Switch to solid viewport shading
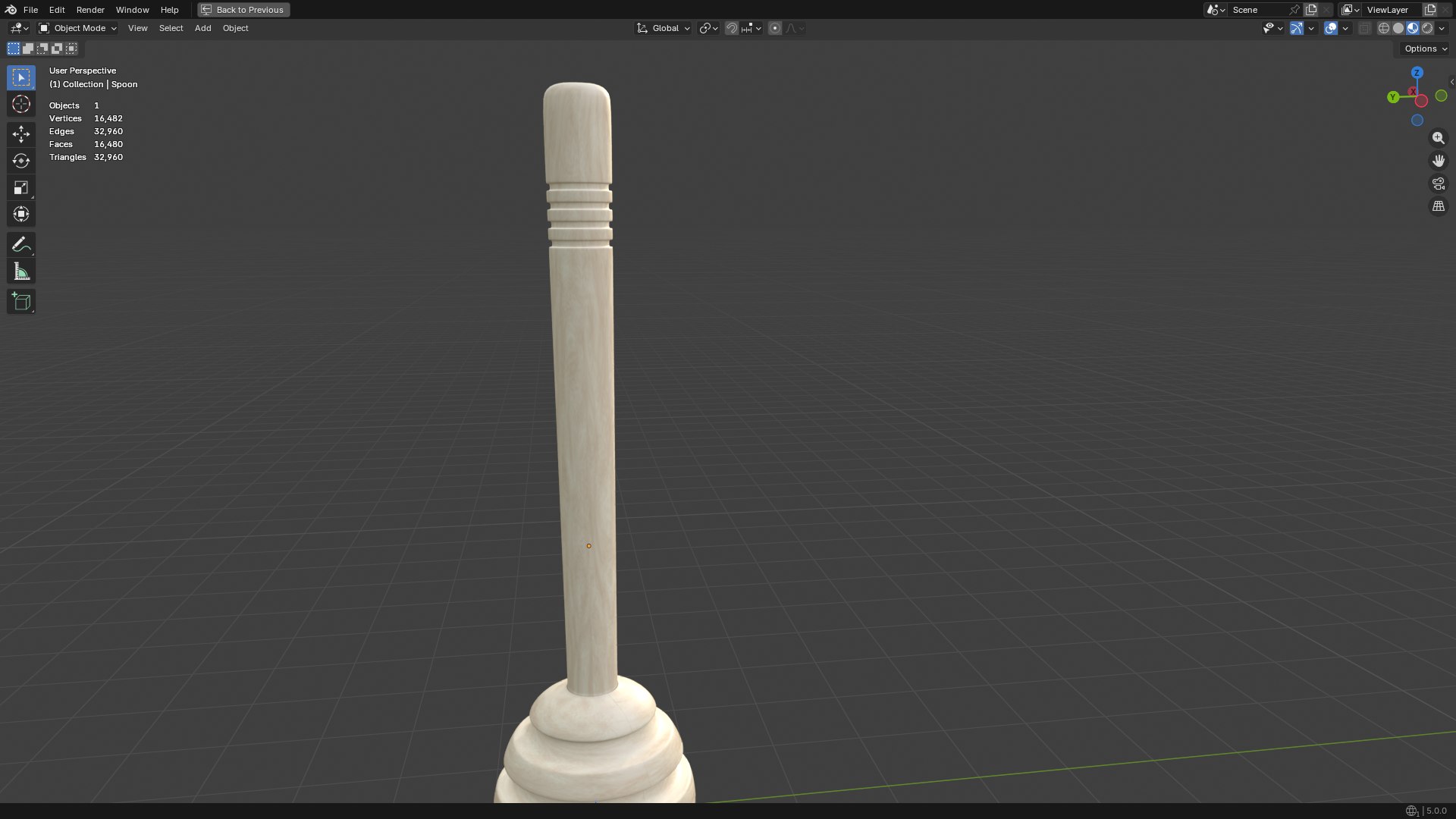1456x819 pixels. [1398, 28]
